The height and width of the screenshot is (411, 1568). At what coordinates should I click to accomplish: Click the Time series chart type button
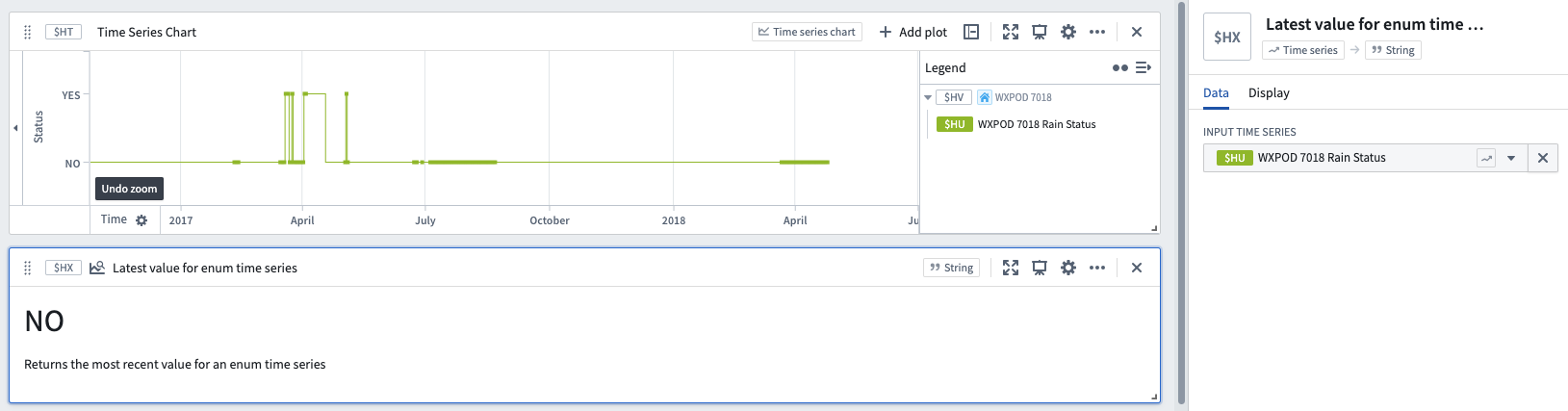807,32
